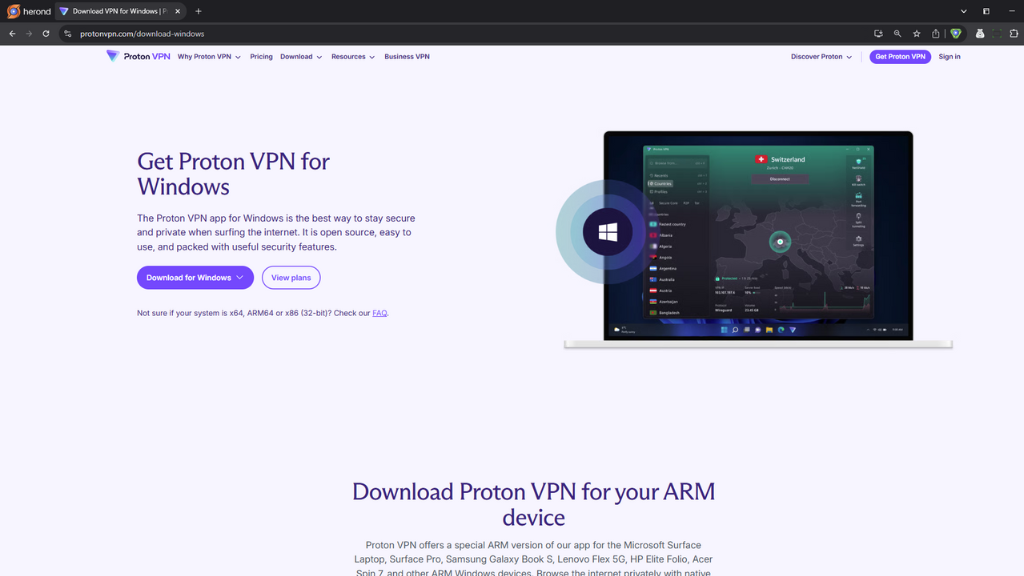Click the Windows logo circle graphic
1024x576 pixels.
(x=607, y=232)
